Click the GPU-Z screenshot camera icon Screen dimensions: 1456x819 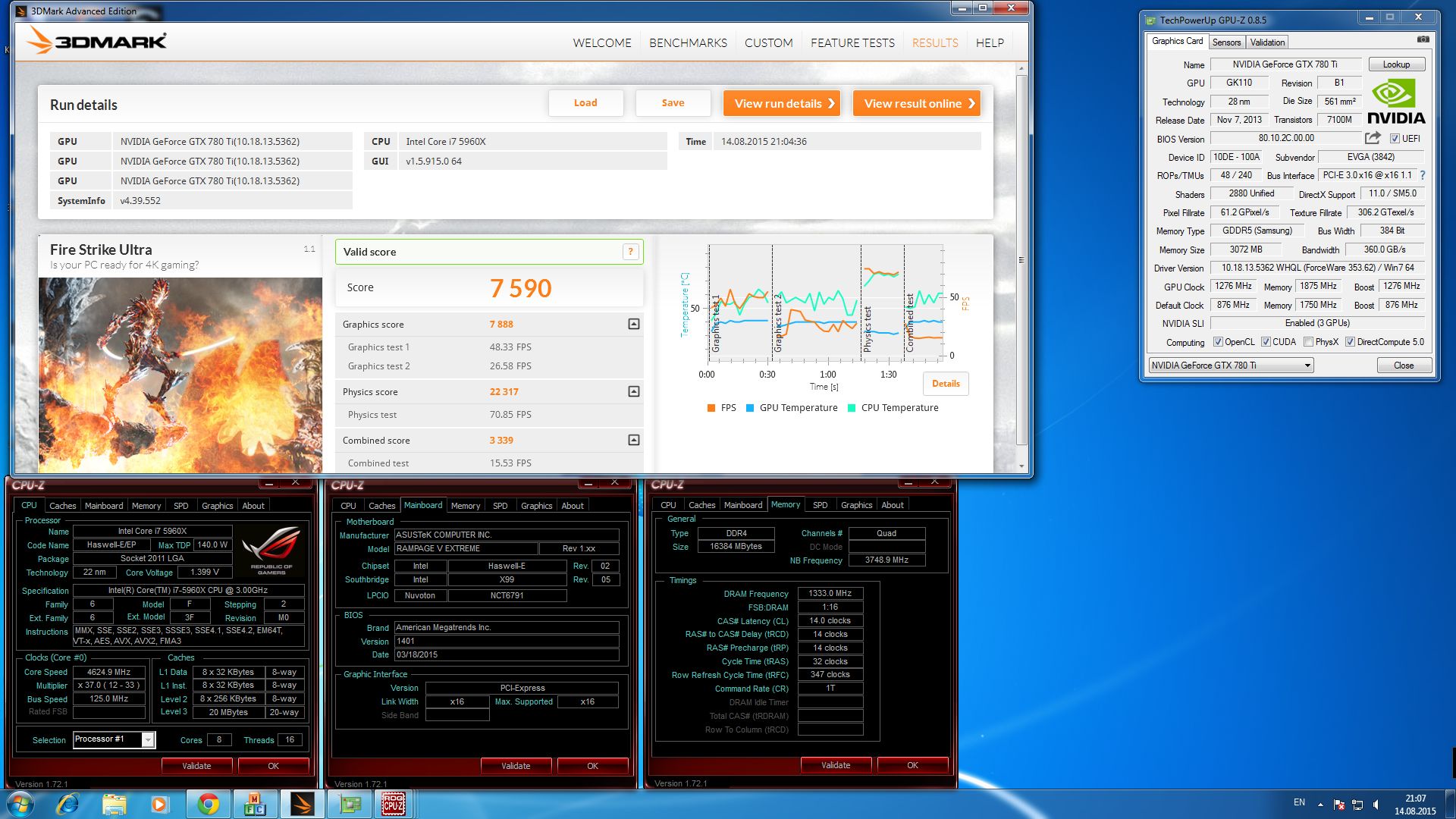(x=1423, y=39)
